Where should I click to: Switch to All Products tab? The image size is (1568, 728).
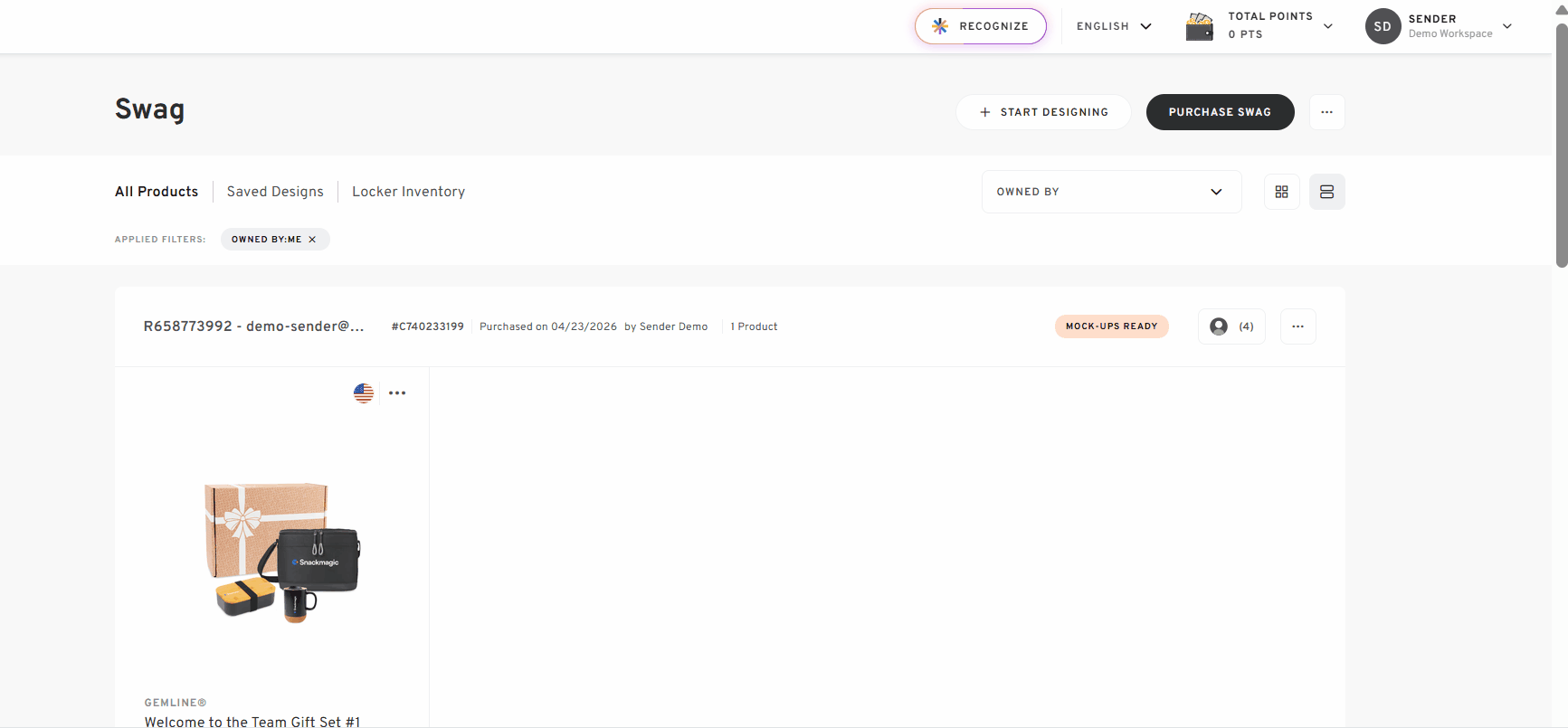coord(157,192)
